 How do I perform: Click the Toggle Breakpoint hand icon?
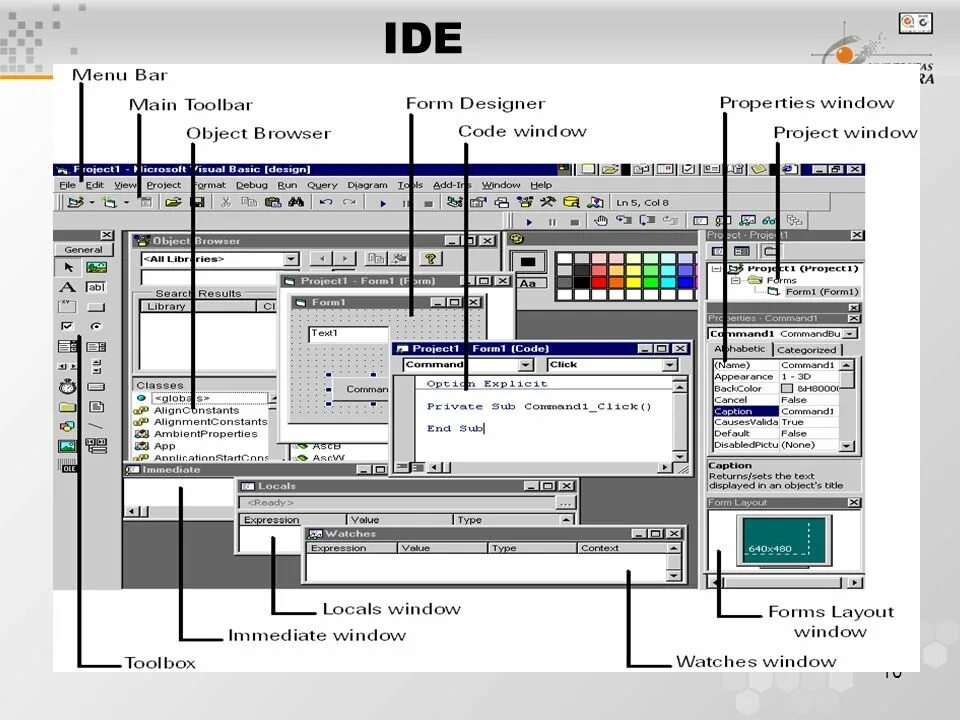[x=601, y=221]
